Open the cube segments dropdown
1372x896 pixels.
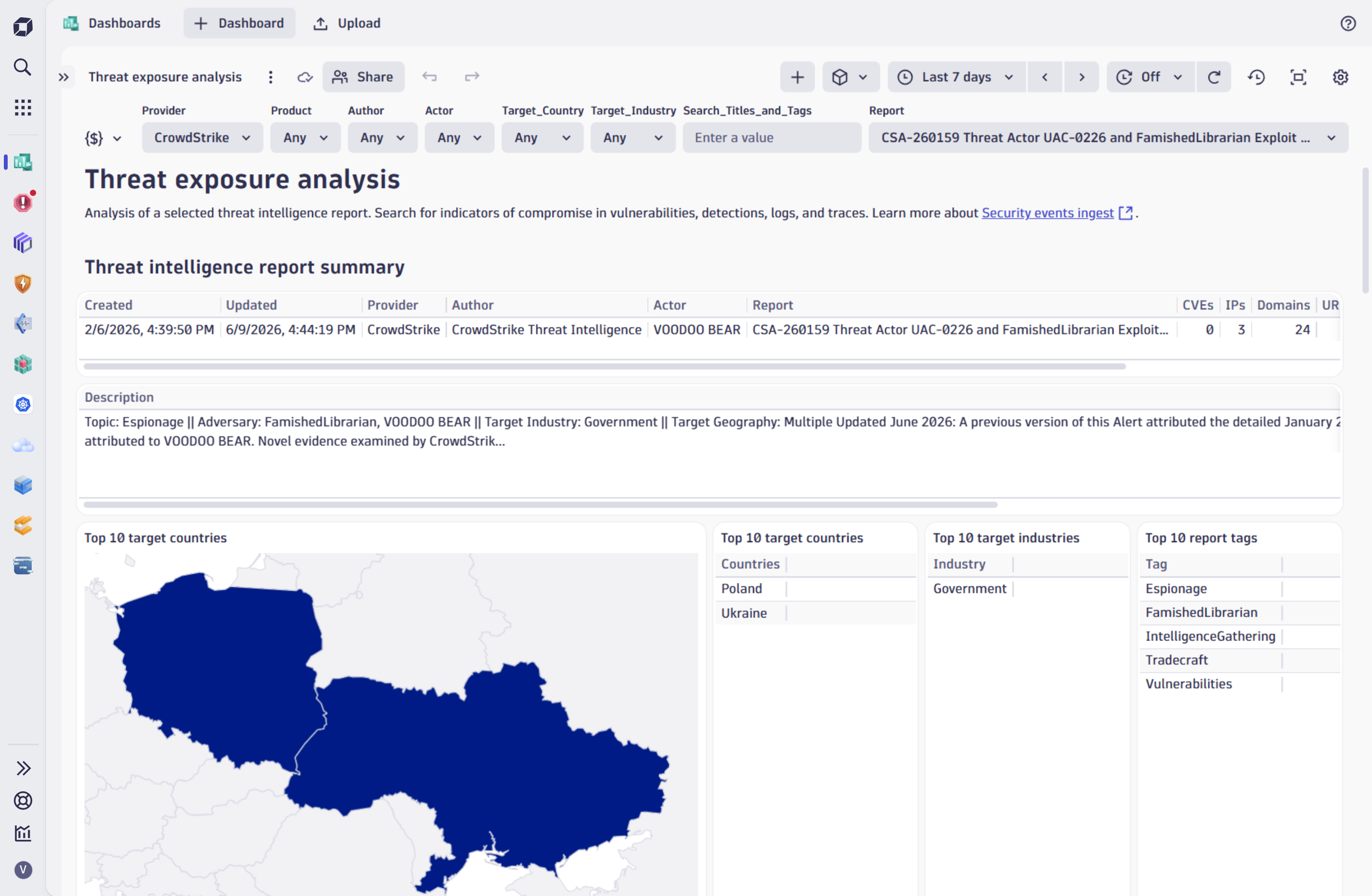coord(851,77)
